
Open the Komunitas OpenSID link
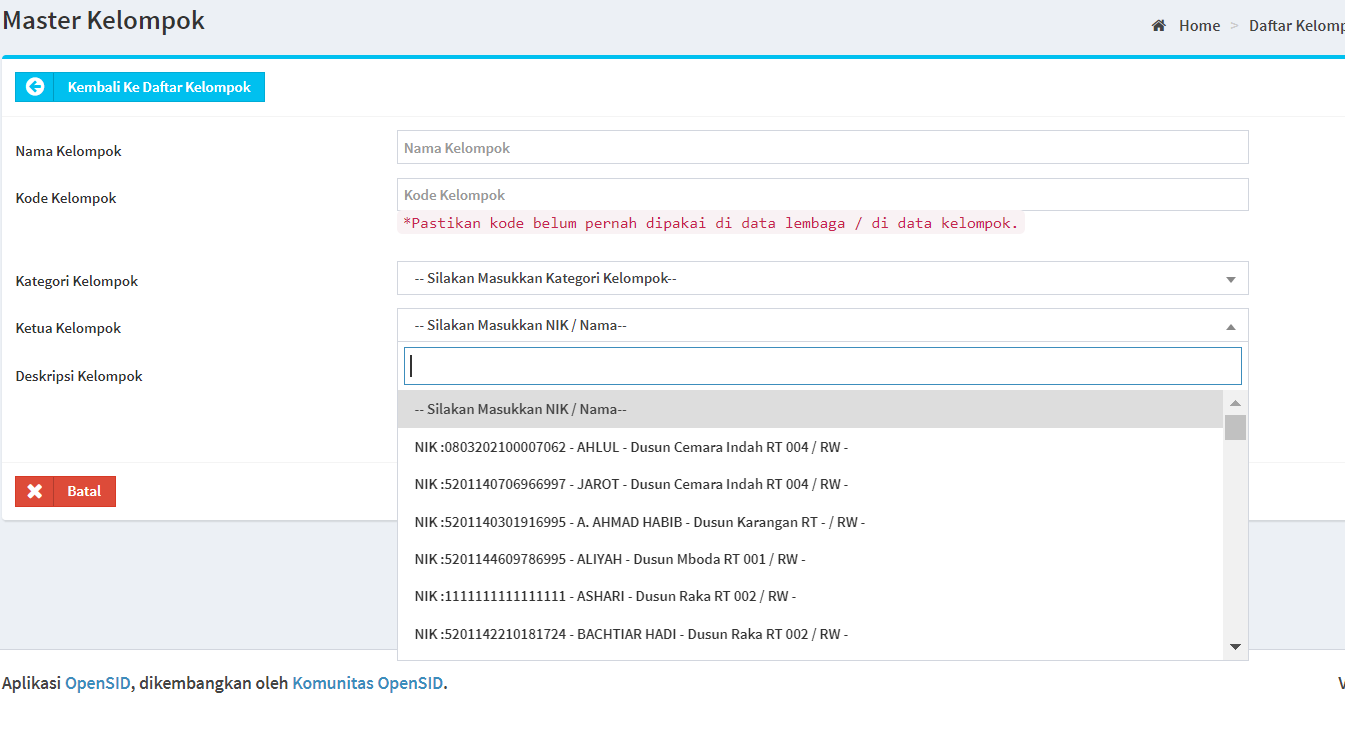point(368,683)
